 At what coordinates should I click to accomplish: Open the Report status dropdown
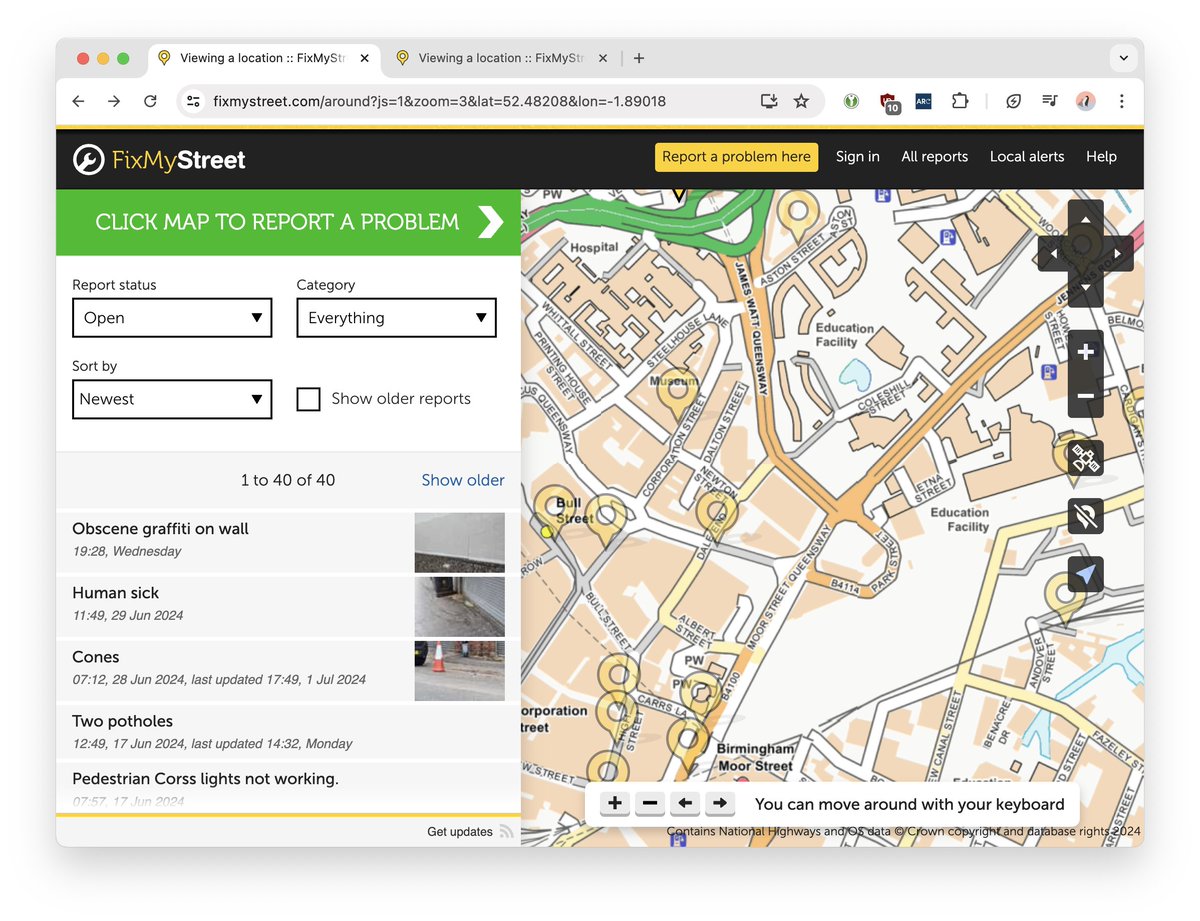tap(172, 318)
